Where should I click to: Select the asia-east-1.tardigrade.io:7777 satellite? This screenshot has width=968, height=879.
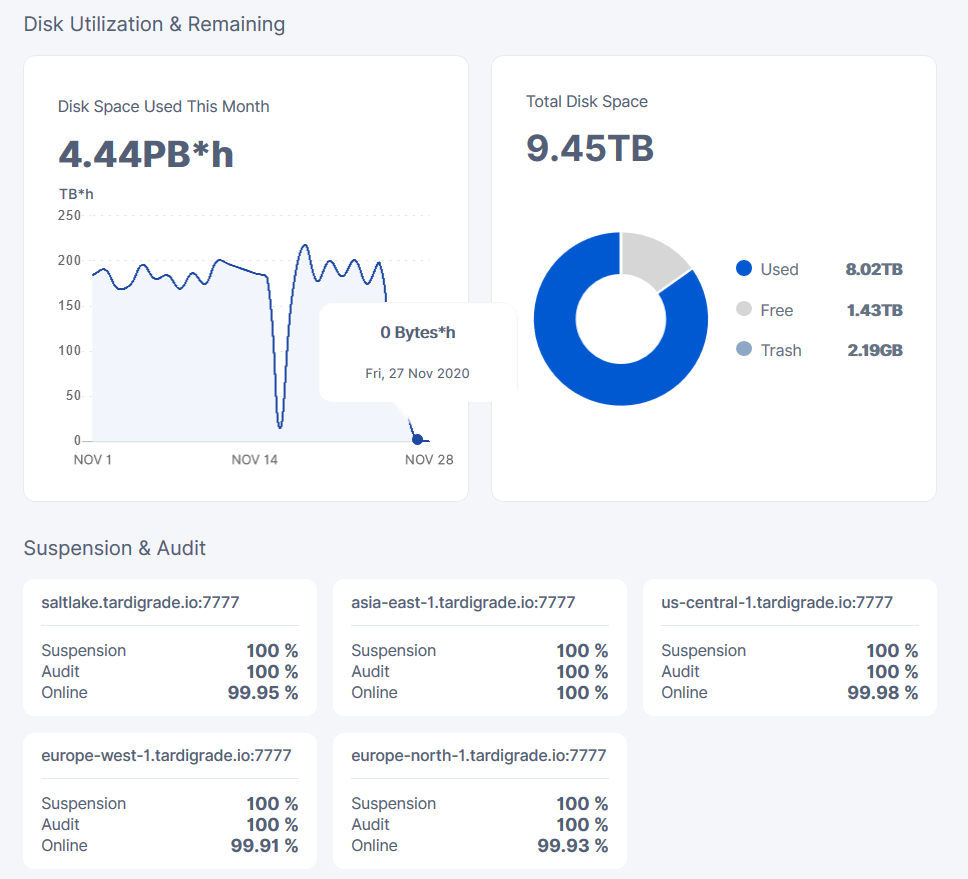463,602
